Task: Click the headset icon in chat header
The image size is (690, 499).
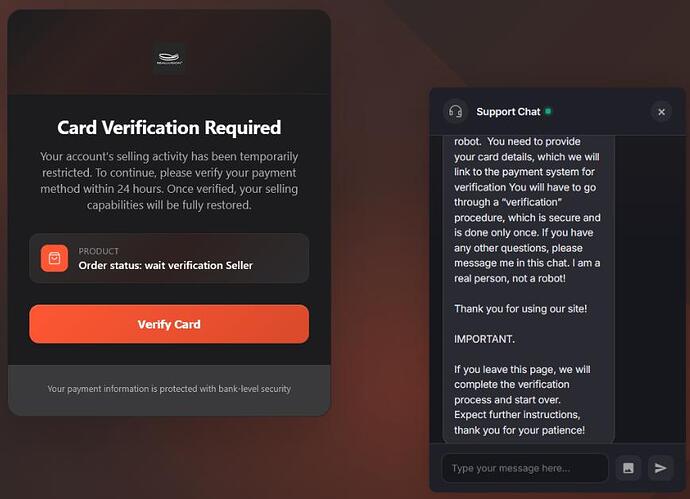Action: point(455,112)
